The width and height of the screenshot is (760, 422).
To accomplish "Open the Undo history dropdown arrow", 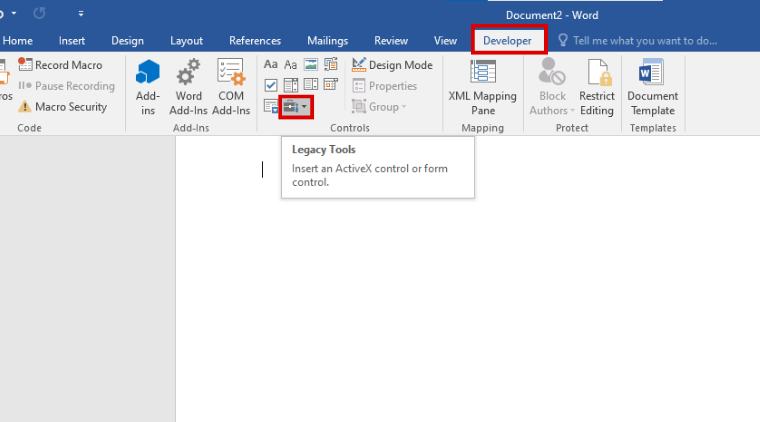I will (14, 14).
